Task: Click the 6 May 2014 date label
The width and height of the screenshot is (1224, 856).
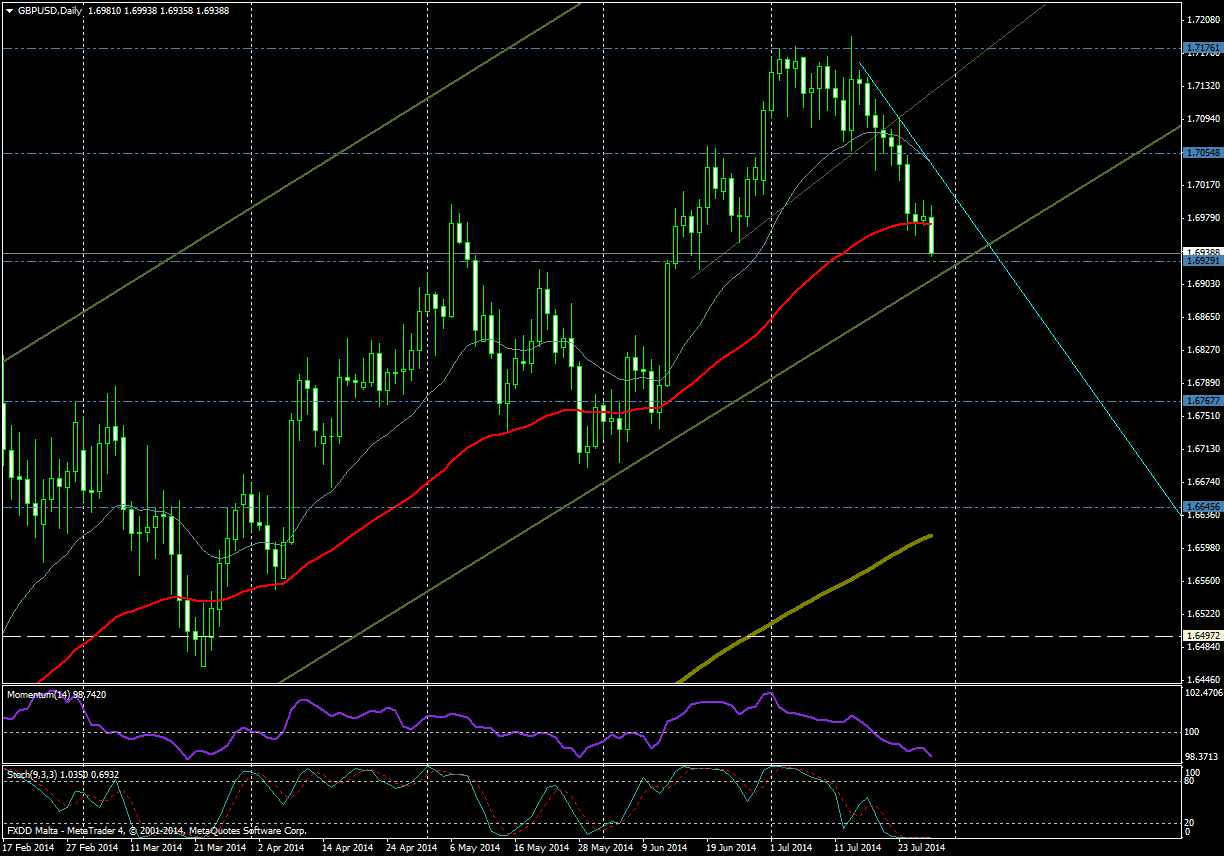Action: click(473, 847)
